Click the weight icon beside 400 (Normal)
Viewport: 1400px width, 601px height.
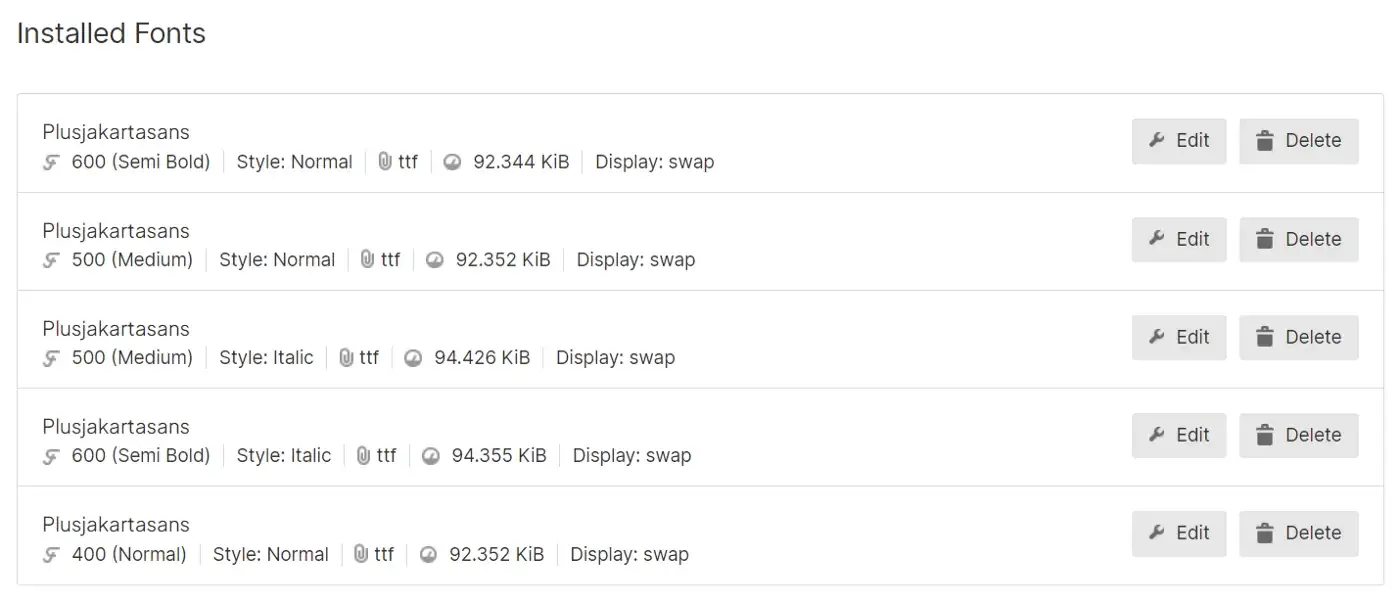[x=49, y=554]
